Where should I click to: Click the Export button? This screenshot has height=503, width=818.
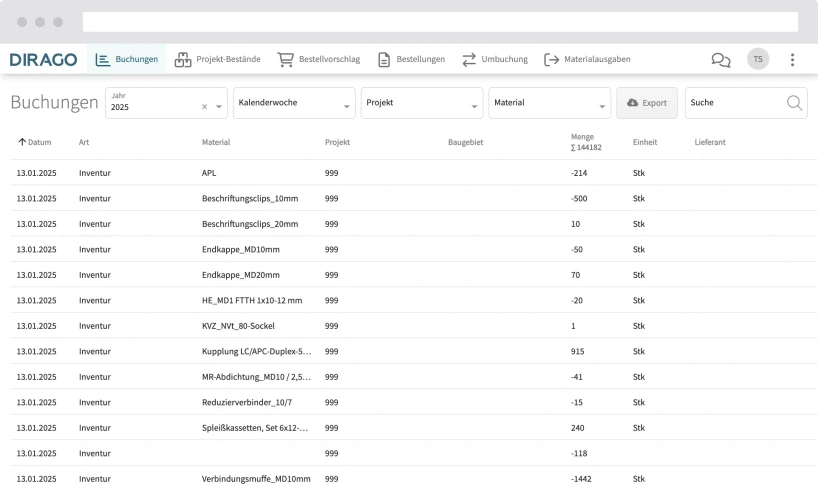click(646, 103)
